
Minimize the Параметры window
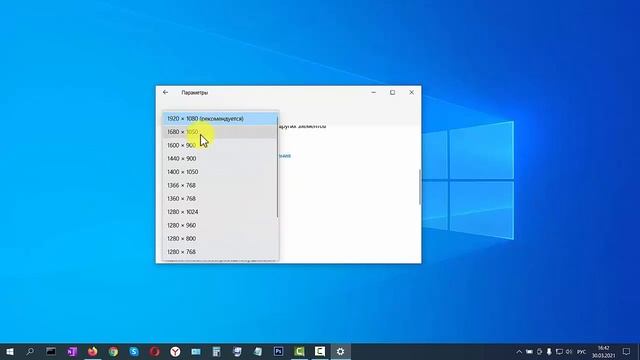[x=373, y=93]
